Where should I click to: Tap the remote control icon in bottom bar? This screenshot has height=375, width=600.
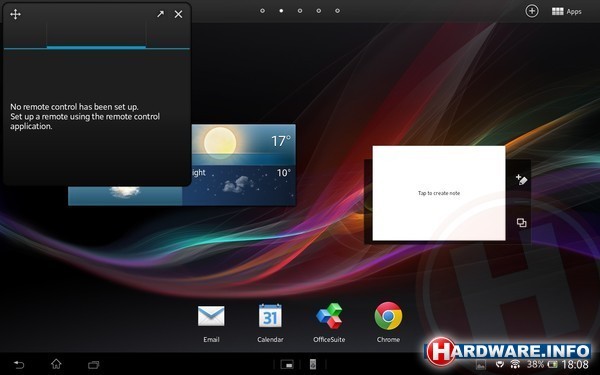313,364
